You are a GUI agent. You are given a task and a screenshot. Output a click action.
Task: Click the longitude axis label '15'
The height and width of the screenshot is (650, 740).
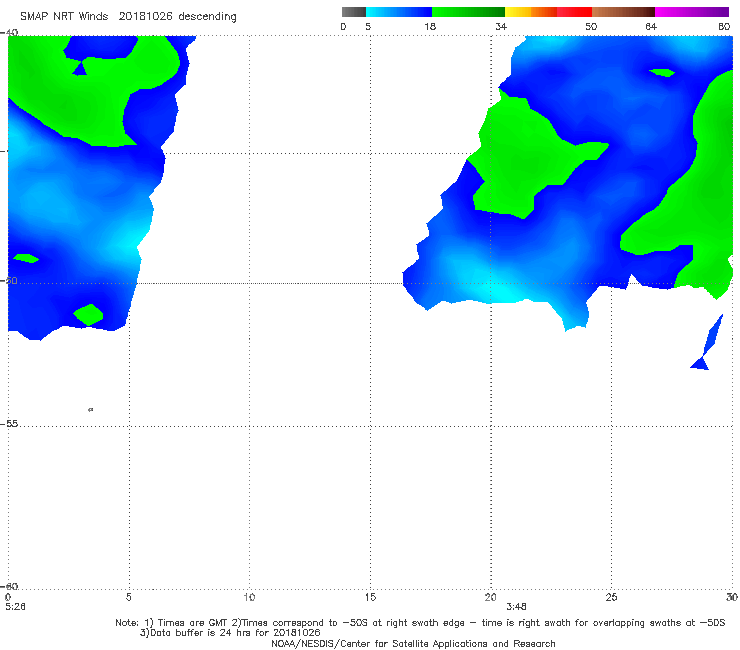coord(370,598)
